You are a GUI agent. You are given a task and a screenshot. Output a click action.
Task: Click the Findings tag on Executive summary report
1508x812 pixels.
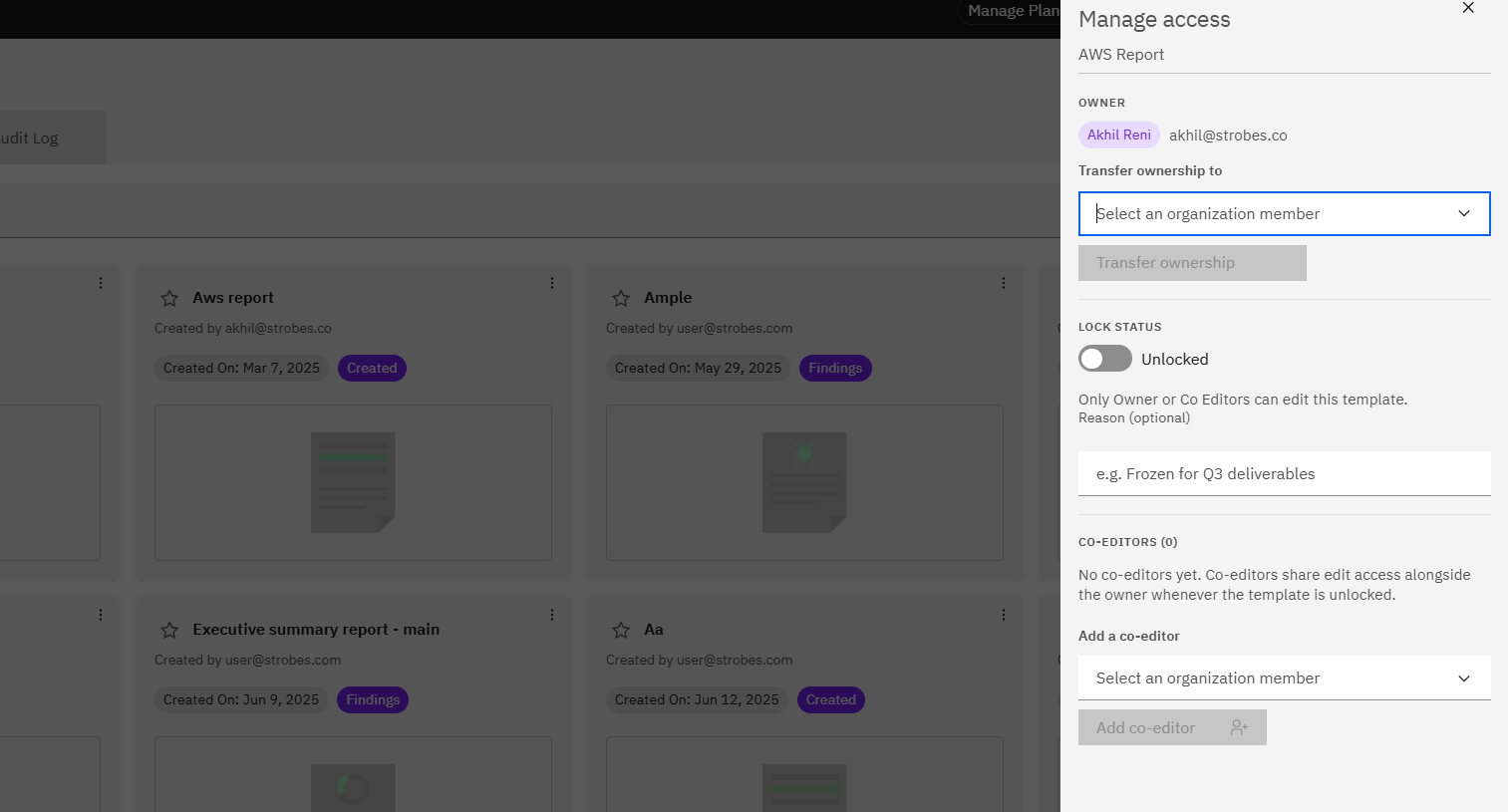point(373,699)
